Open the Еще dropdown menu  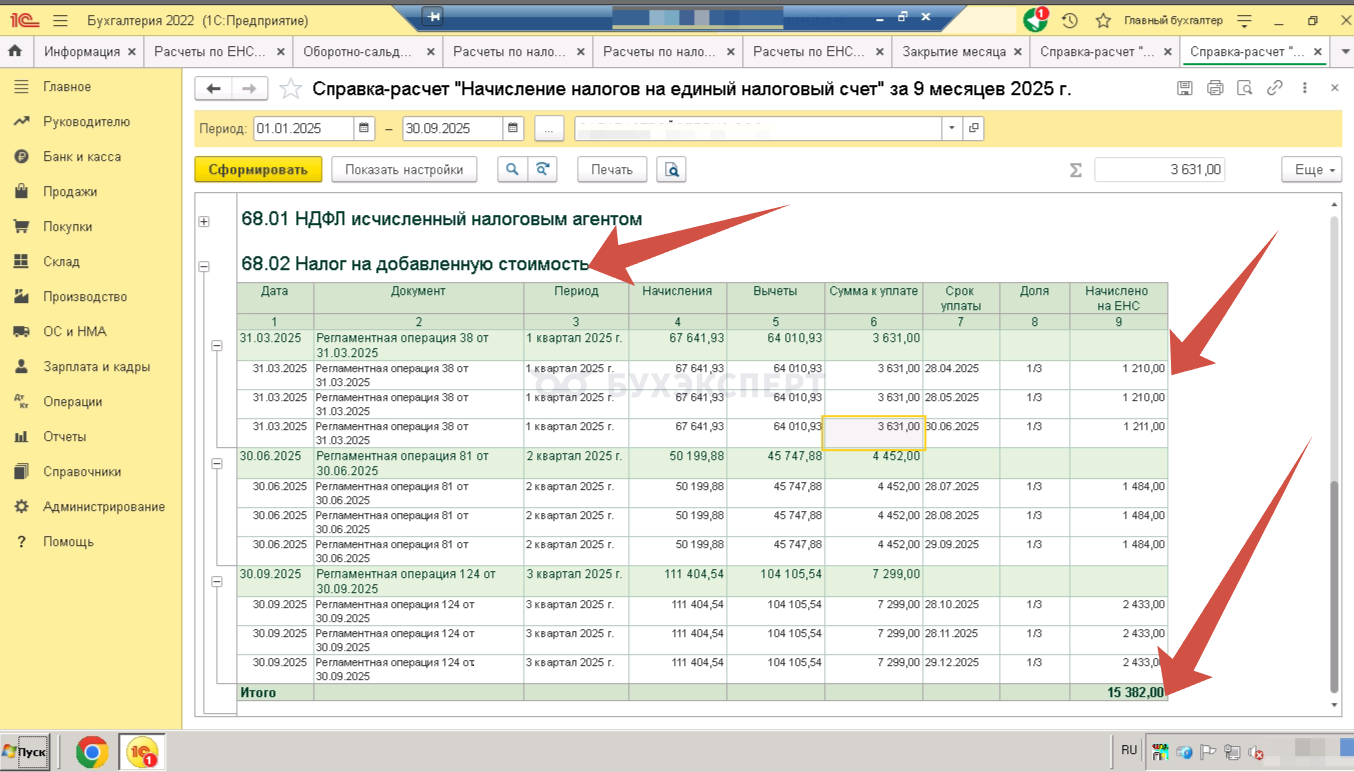(1311, 170)
